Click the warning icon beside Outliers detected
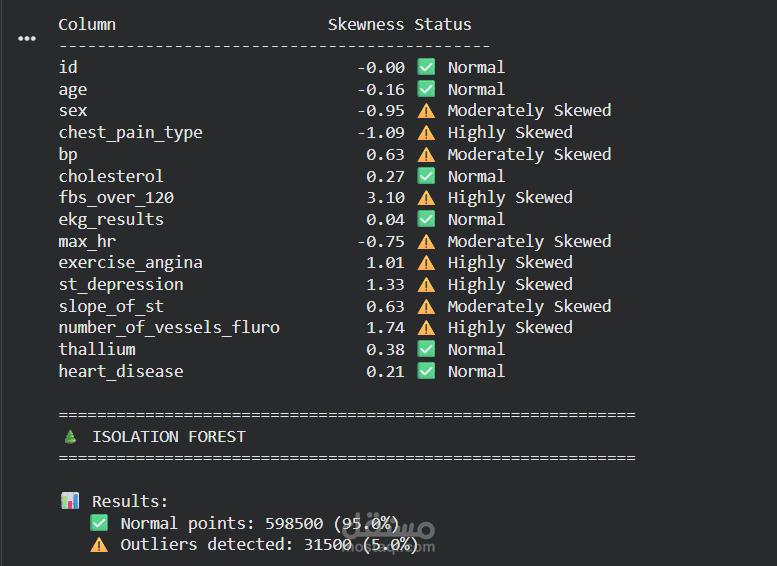This screenshot has width=777, height=566. point(98,545)
